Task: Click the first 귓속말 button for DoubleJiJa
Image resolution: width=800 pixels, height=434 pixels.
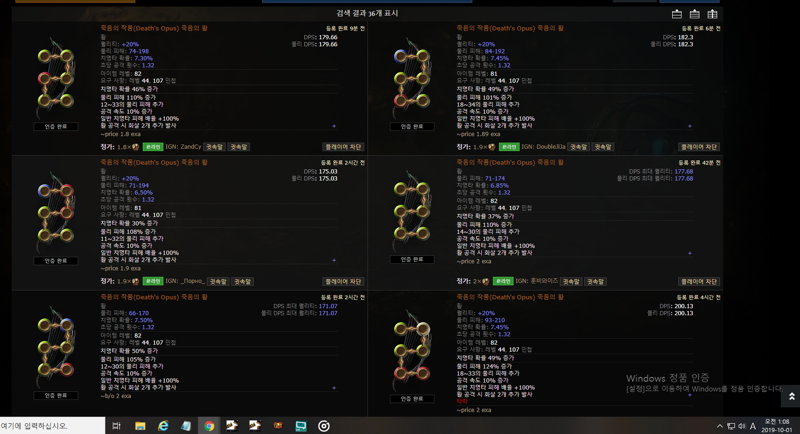Action: [x=579, y=147]
